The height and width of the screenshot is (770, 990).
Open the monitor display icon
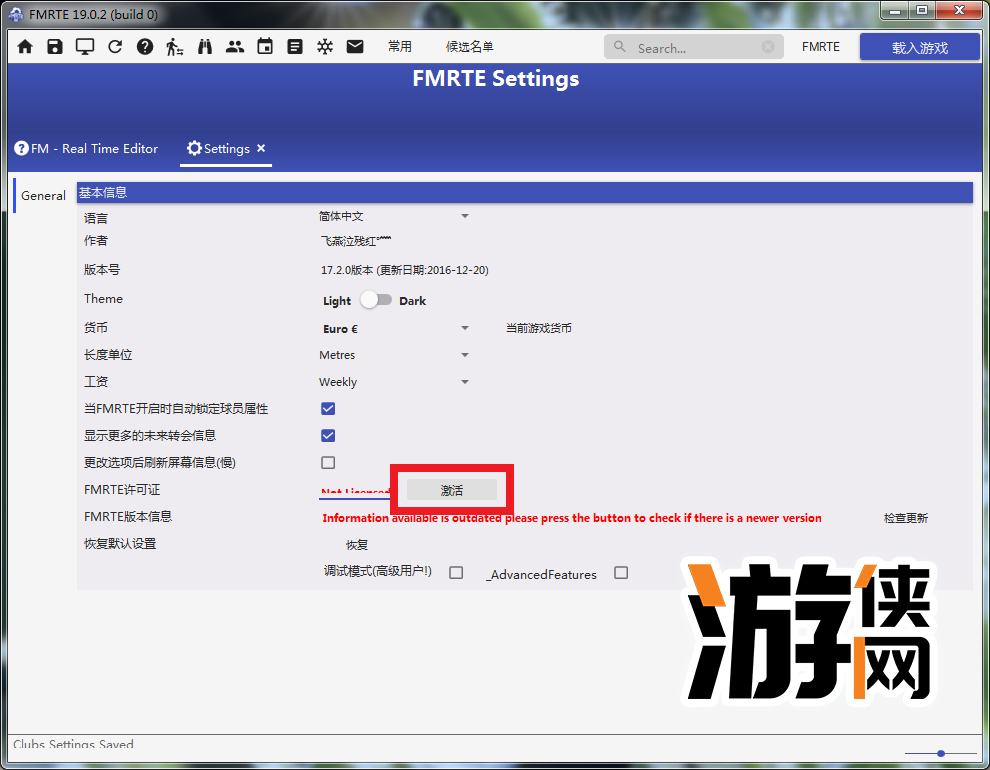click(x=85, y=47)
